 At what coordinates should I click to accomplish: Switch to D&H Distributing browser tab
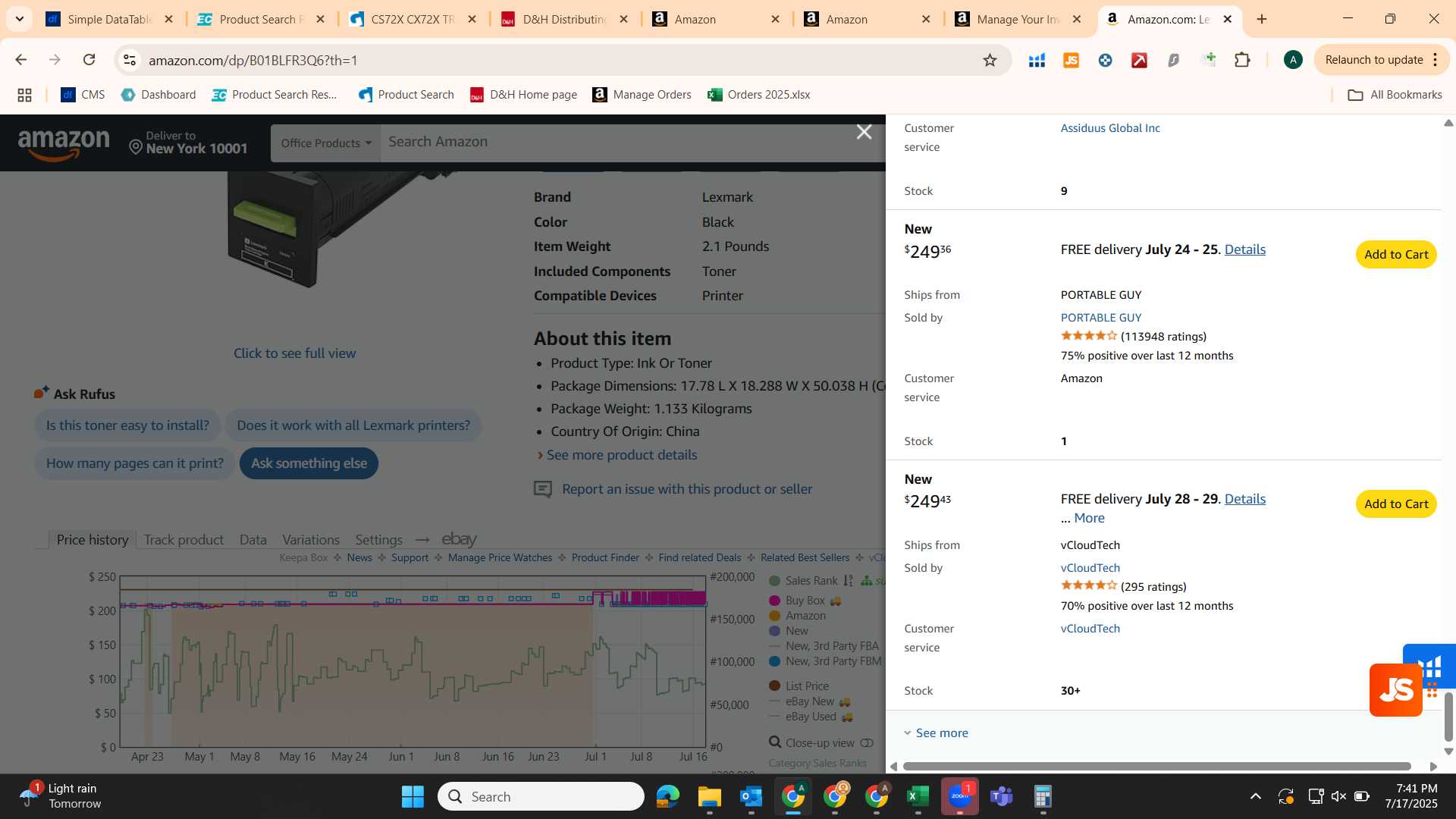point(565,19)
